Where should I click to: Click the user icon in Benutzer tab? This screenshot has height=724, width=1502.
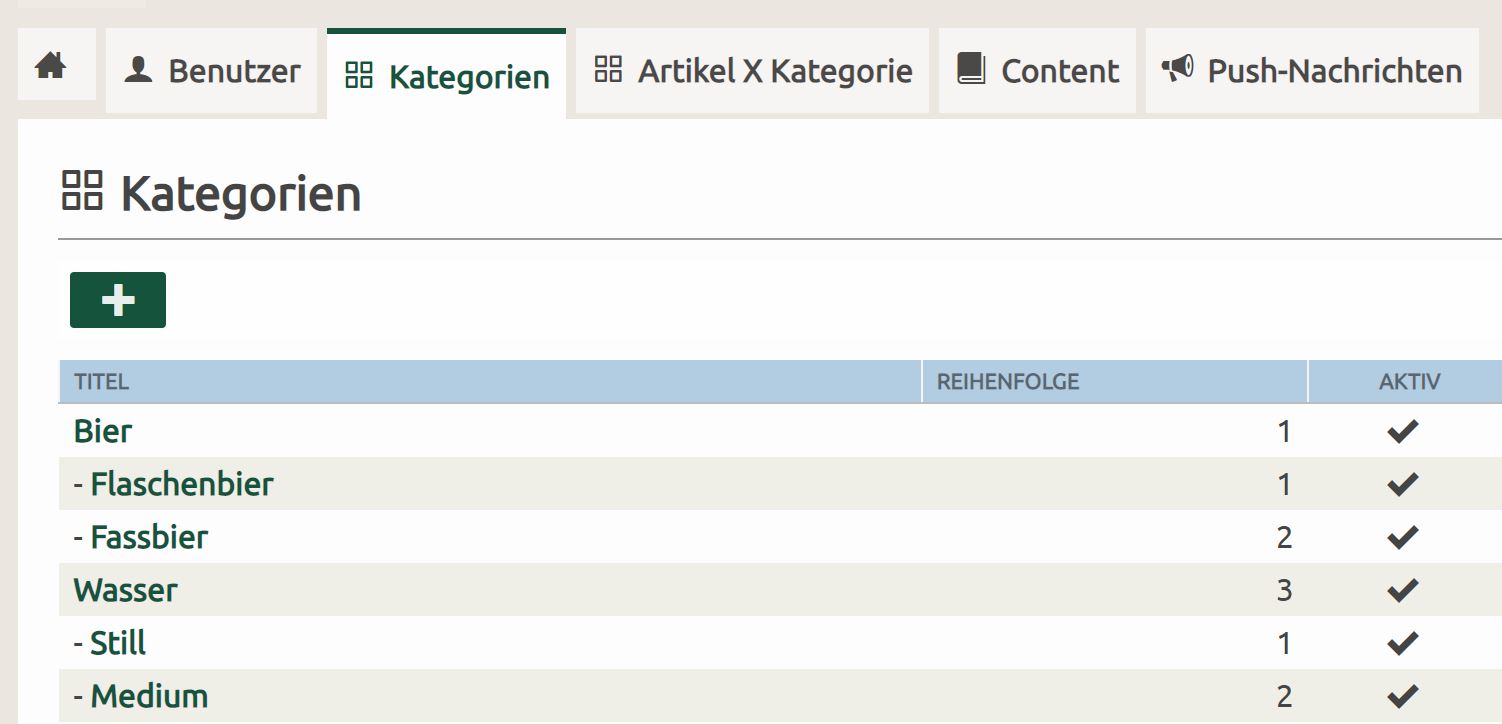(138, 70)
